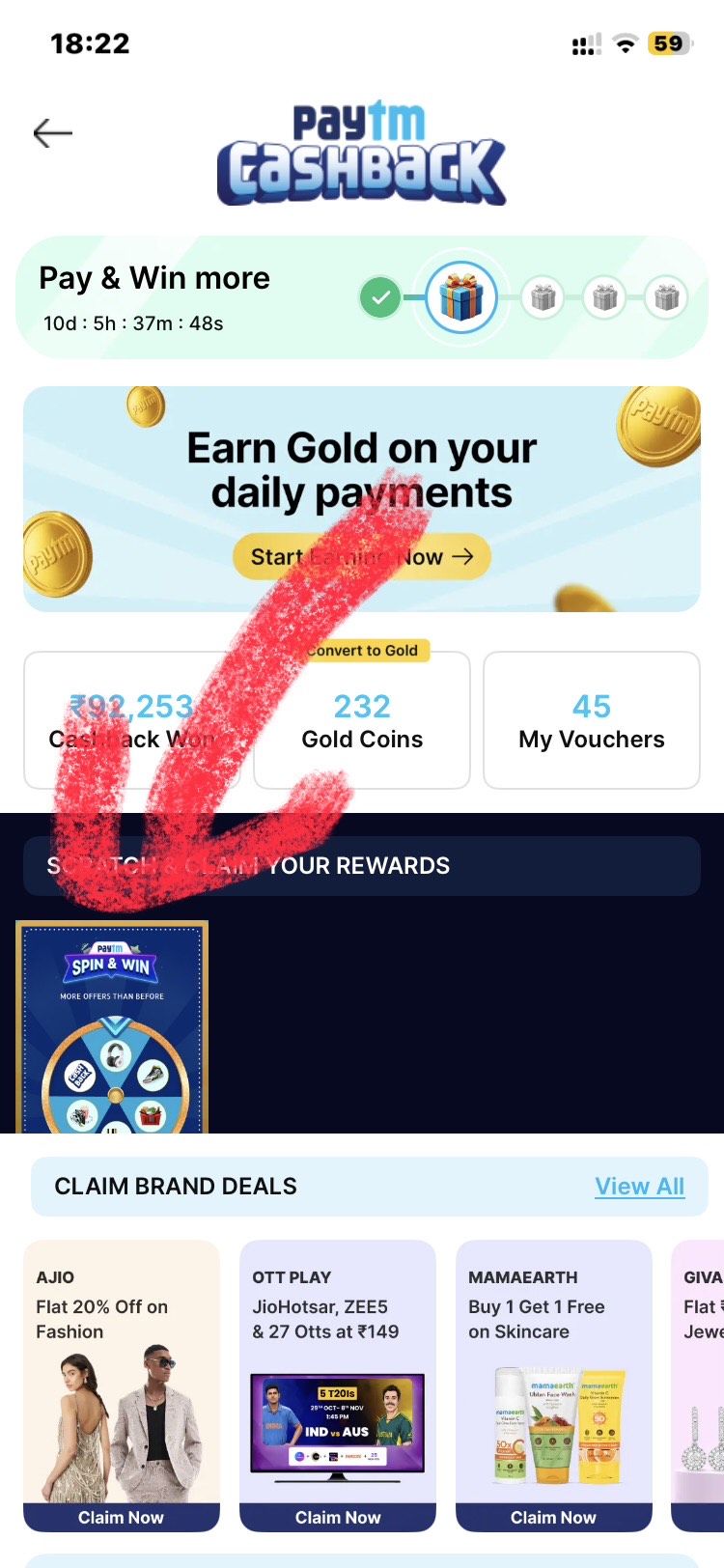Tap the green completed checkmark step
The image size is (724, 1568).
pyautogui.click(x=381, y=297)
